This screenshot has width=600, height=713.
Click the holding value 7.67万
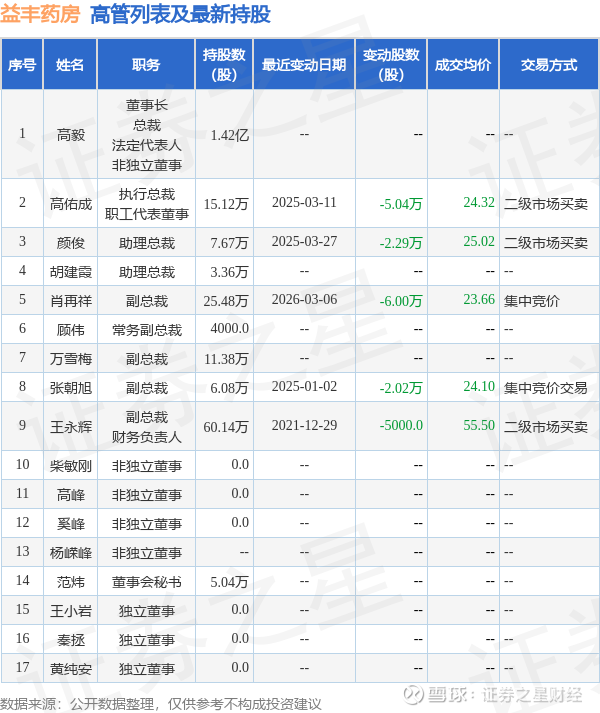[x=229, y=243]
